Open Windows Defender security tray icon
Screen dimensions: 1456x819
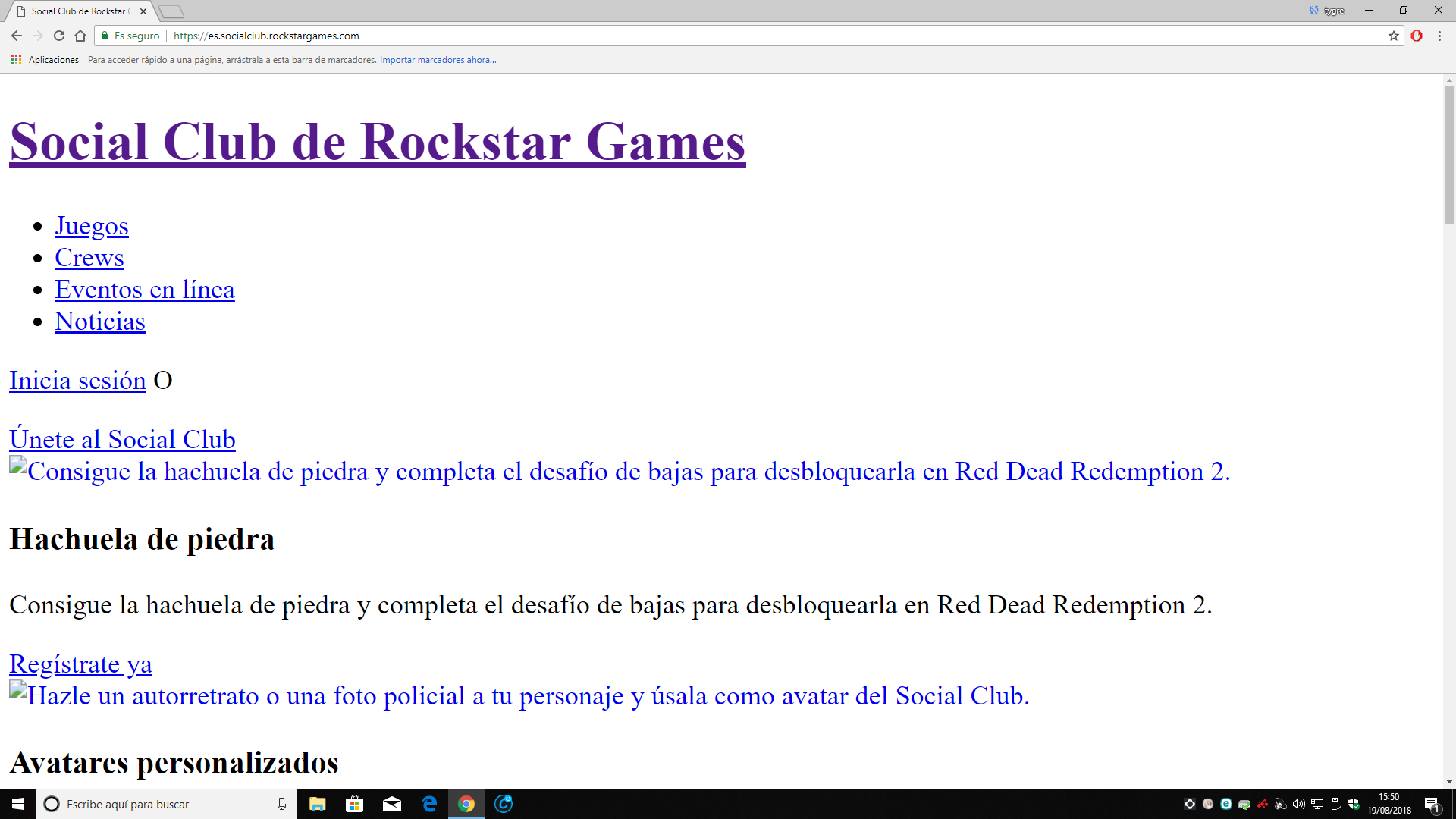coord(1354,804)
